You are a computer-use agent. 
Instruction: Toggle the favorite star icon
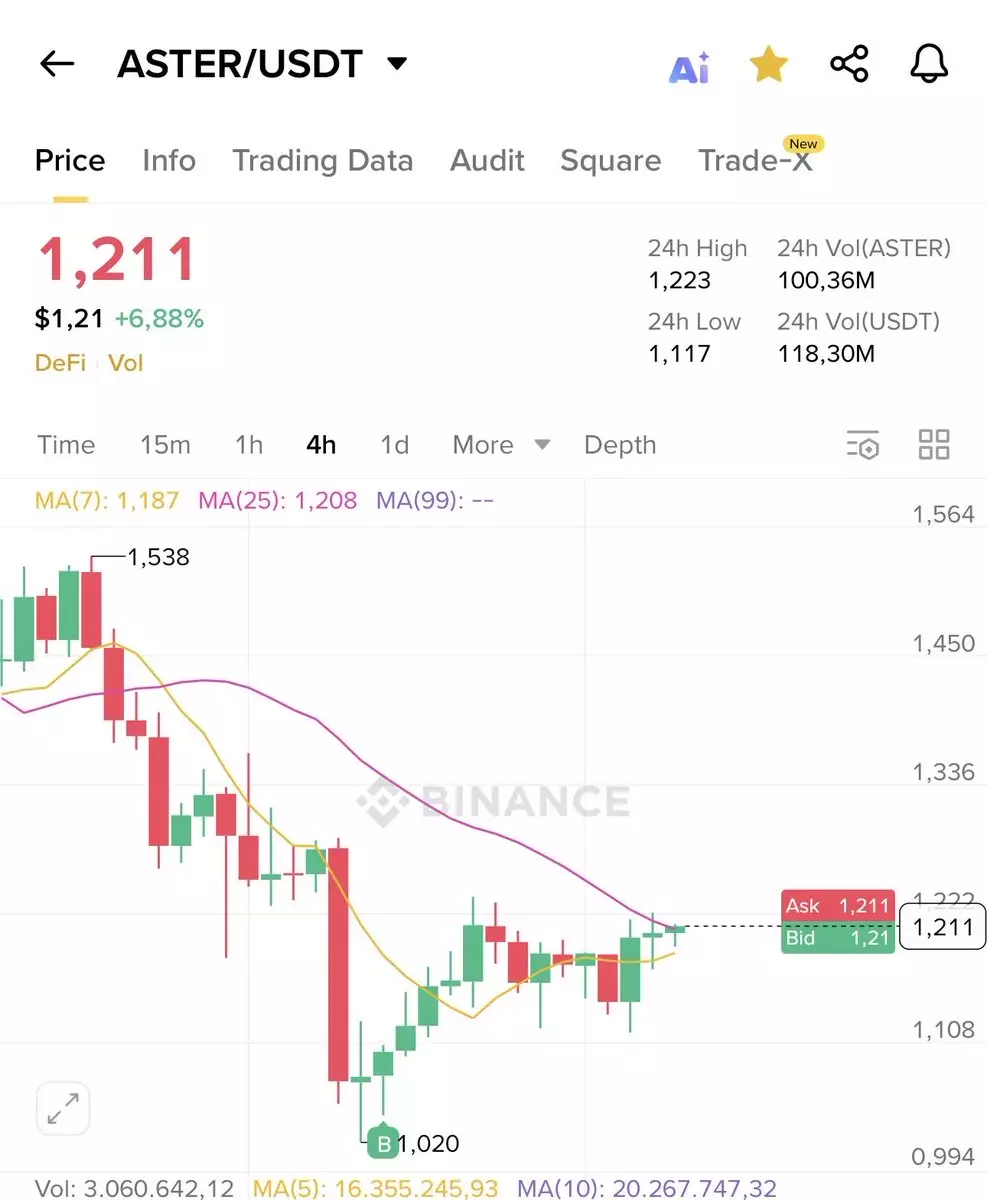point(769,65)
